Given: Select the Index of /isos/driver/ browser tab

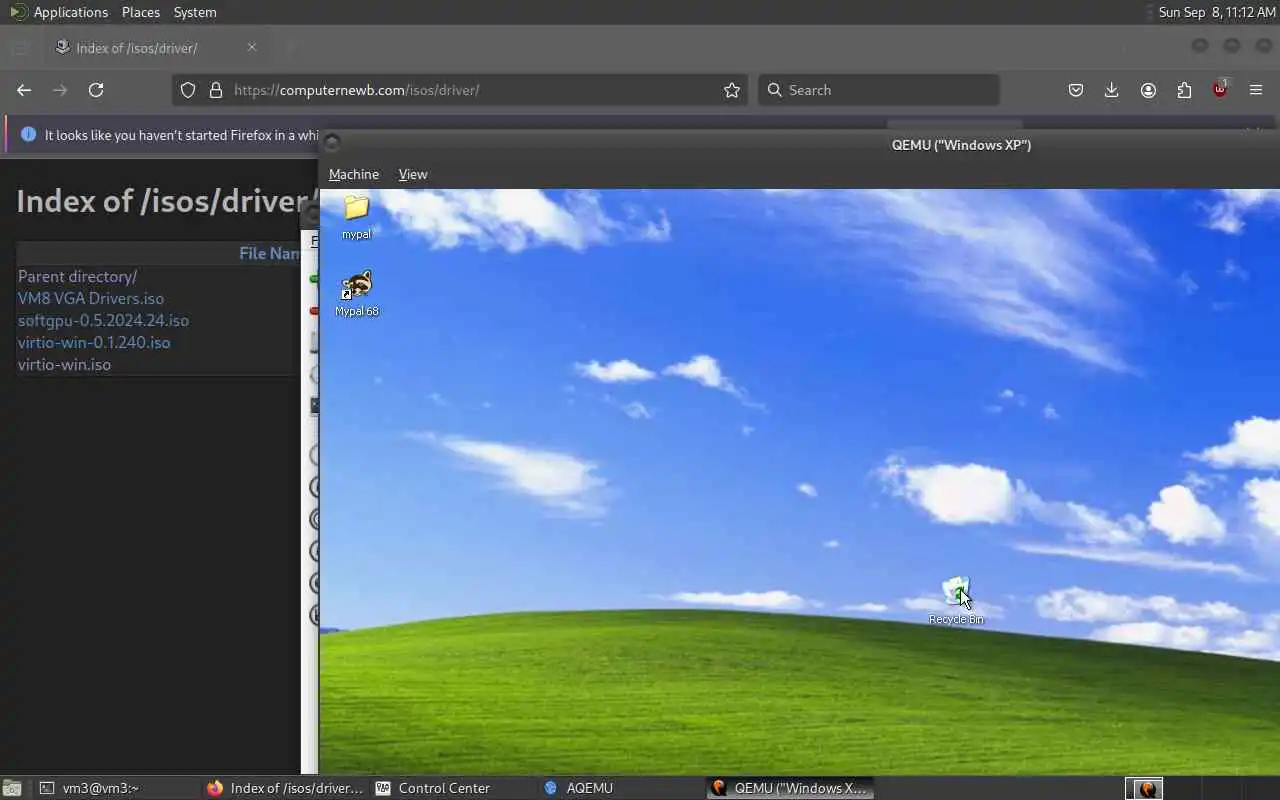Looking at the screenshot, I should 156,47.
